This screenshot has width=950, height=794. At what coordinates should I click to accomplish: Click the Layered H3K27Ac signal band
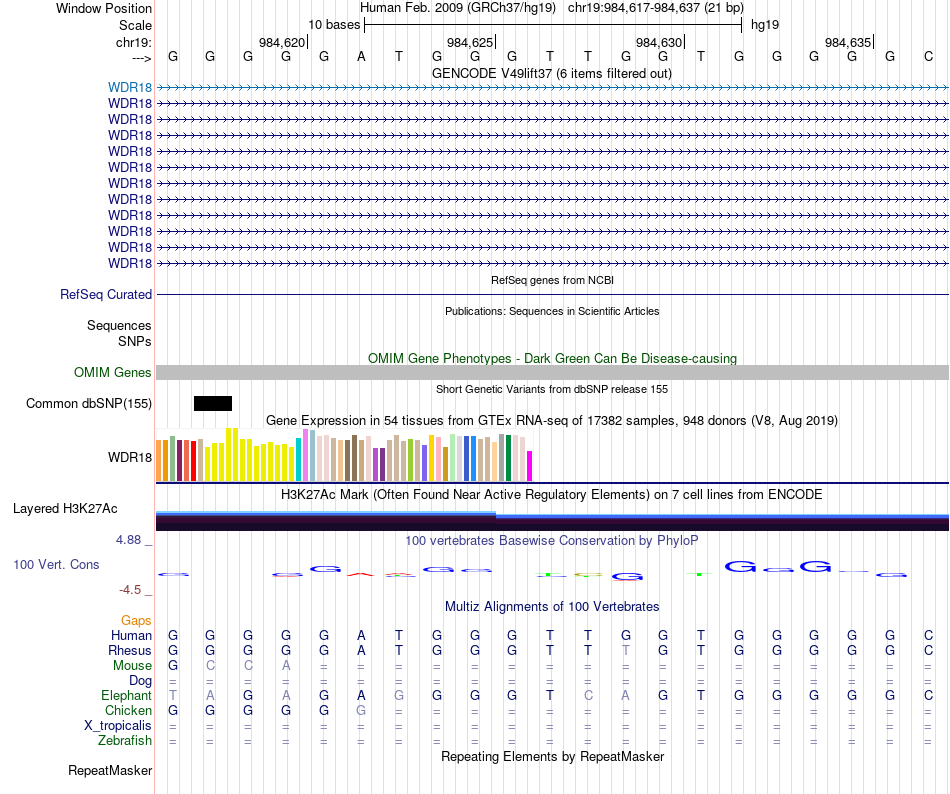coord(552,521)
